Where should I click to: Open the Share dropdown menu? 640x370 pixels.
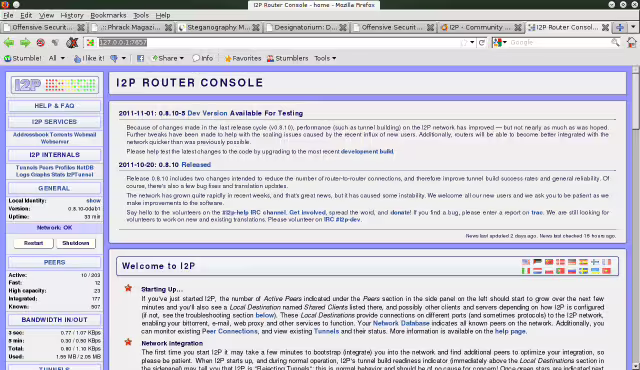(167, 58)
